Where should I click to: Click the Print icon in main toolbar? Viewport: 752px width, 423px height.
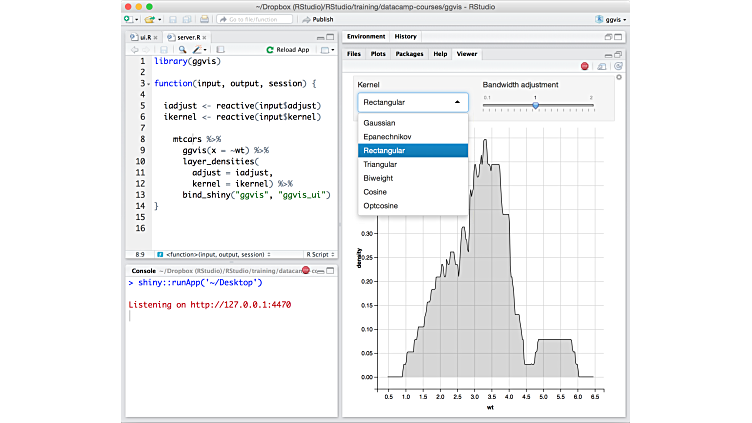[204, 19]
